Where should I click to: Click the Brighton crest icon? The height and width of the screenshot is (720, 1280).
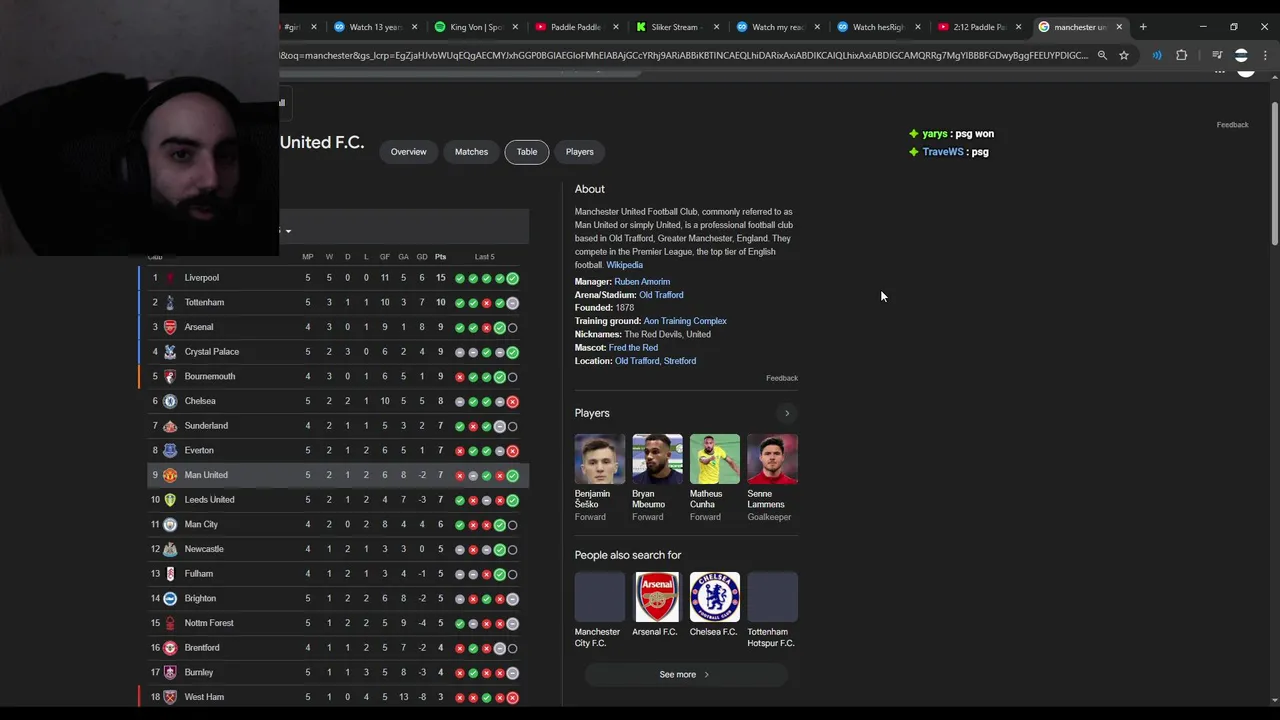click(x=170, y=598)
